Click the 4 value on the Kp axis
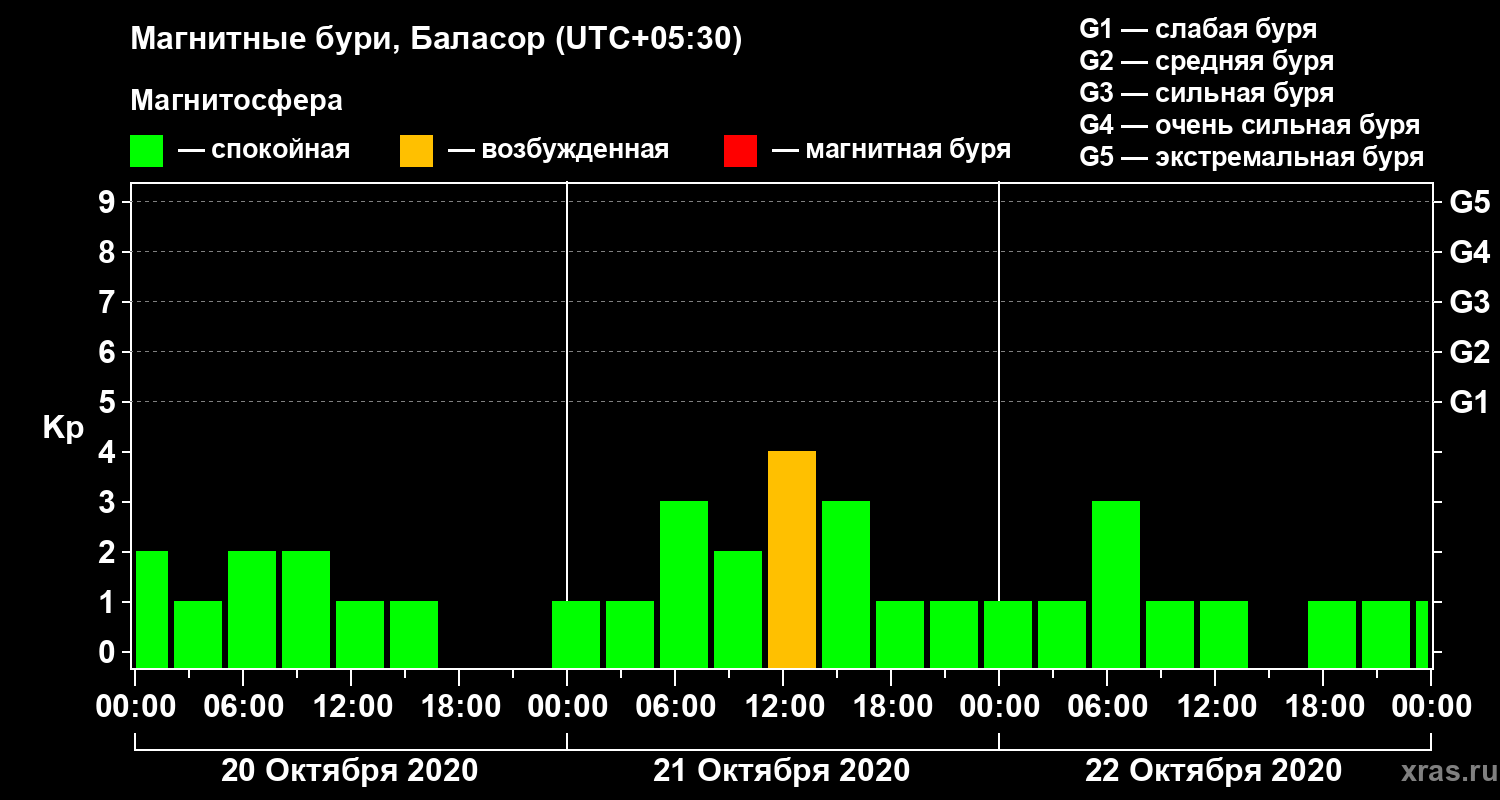Screen dimensions: 1500x800 click(x=109, y=452)
